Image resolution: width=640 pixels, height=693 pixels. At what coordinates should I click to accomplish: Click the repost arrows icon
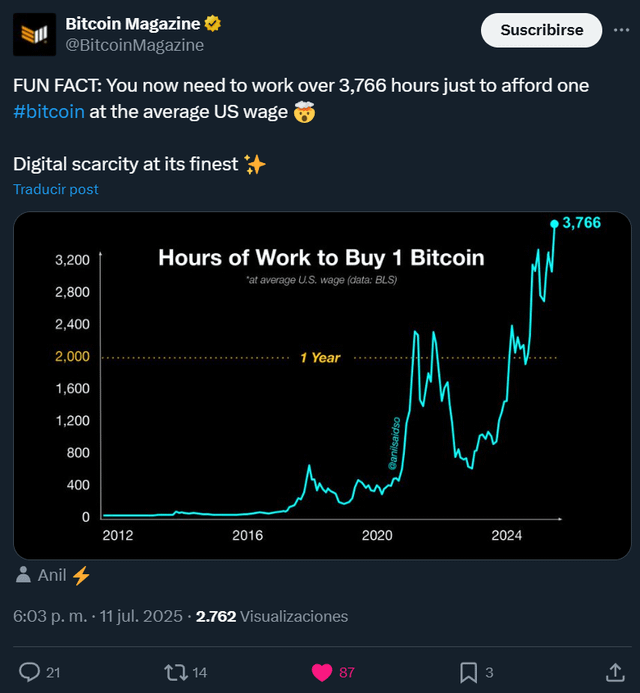pos(176,672)
